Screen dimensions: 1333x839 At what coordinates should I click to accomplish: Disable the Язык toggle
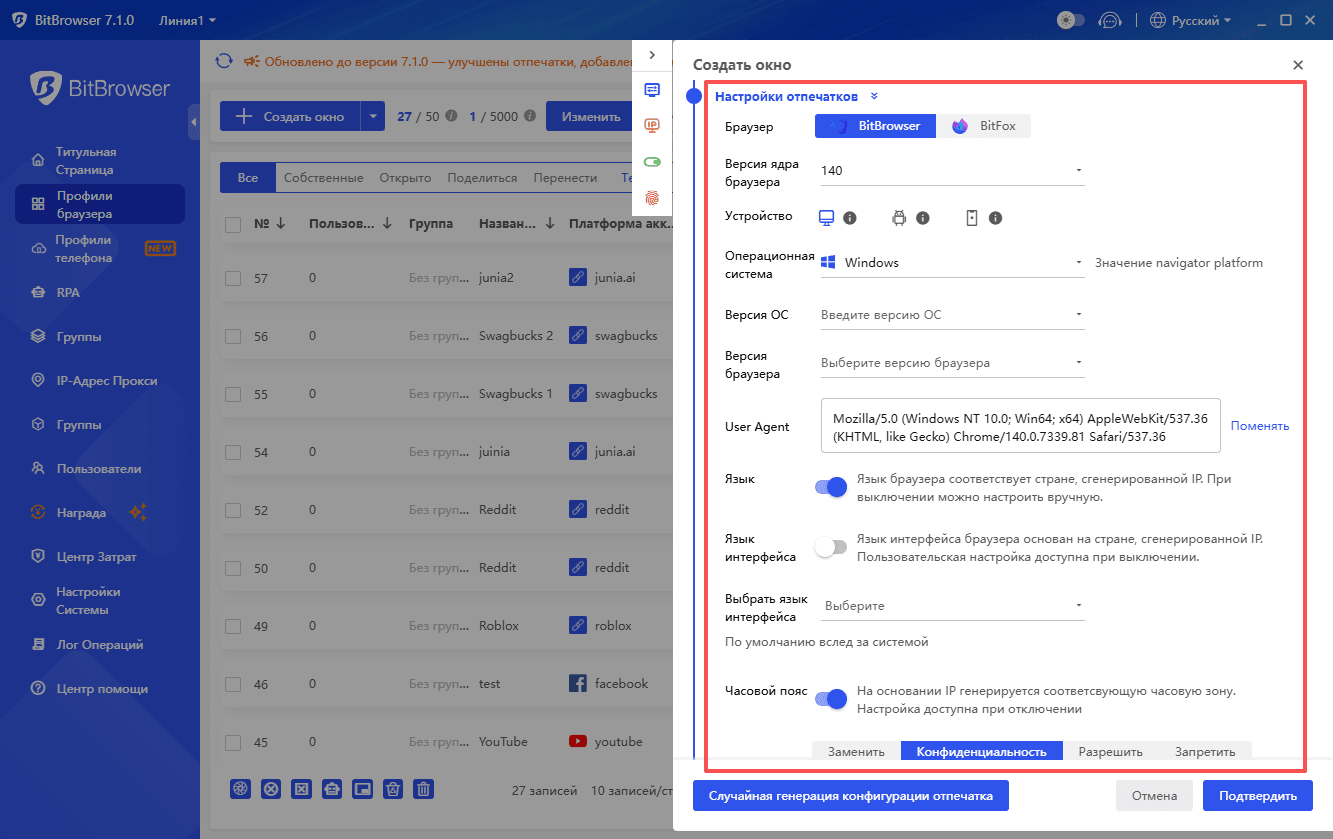click(x=831, y=487)
